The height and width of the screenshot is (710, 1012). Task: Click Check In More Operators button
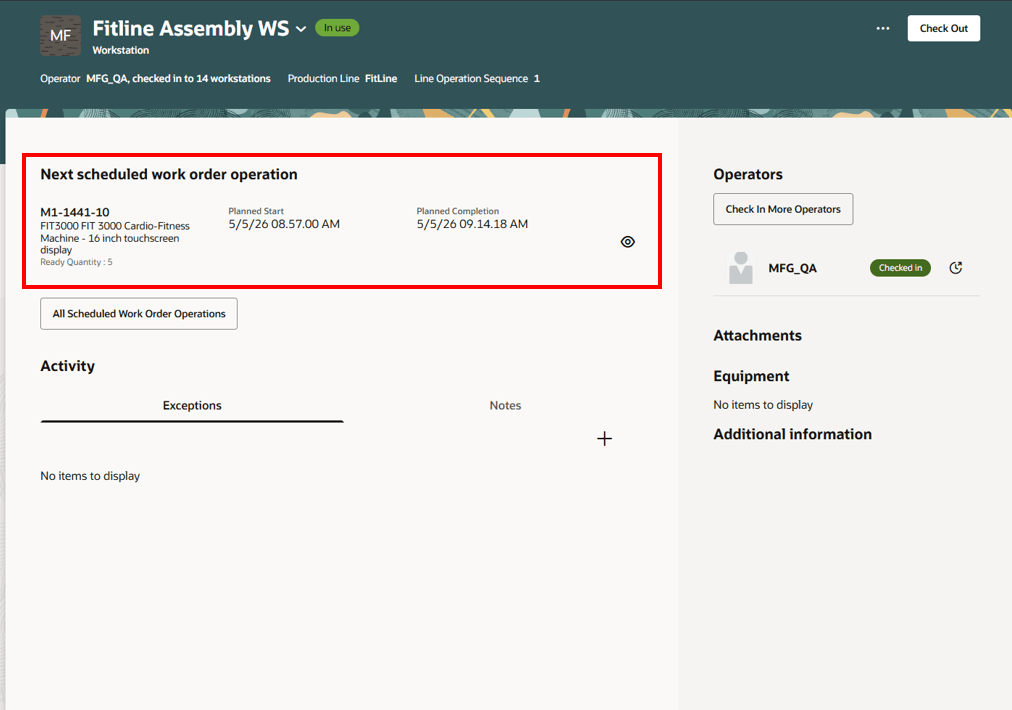(783, 209)
